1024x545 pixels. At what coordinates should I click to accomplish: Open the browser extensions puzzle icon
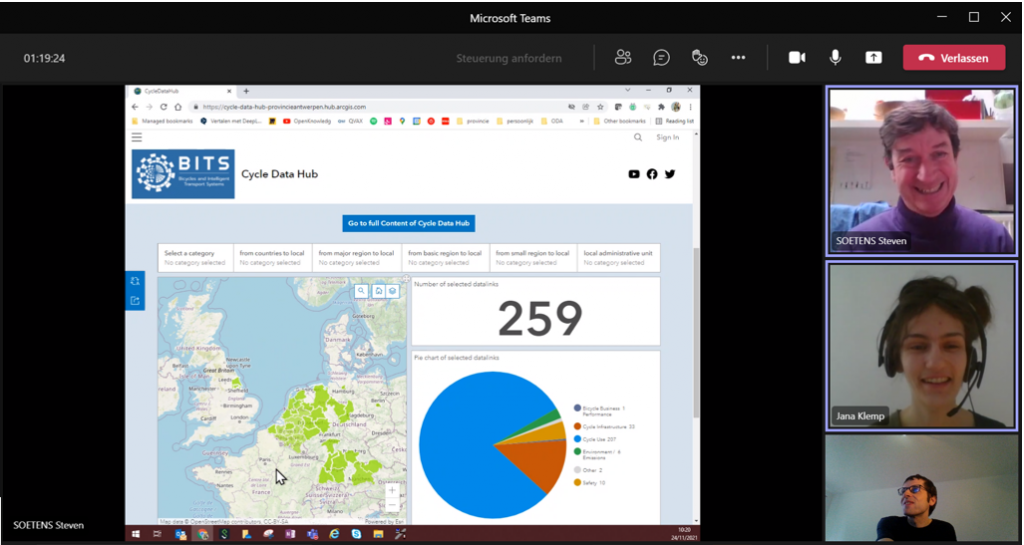point(661,106)
